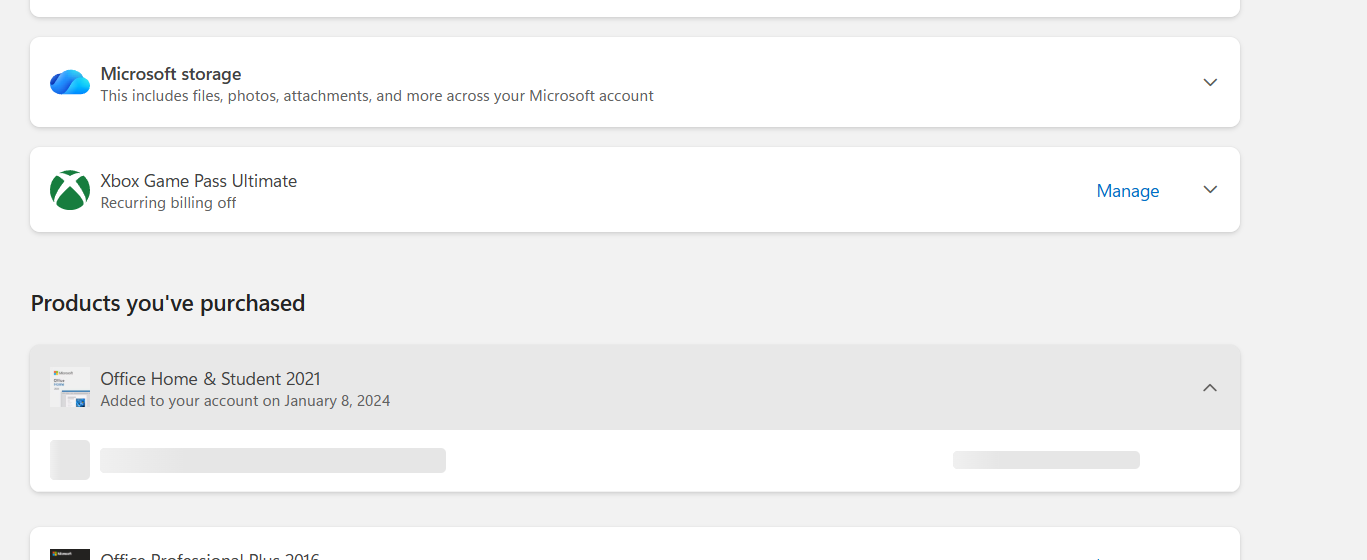Click the Microsoft storage description text
This screenshot has width=1367, height=560.
(x=377, y=96)
